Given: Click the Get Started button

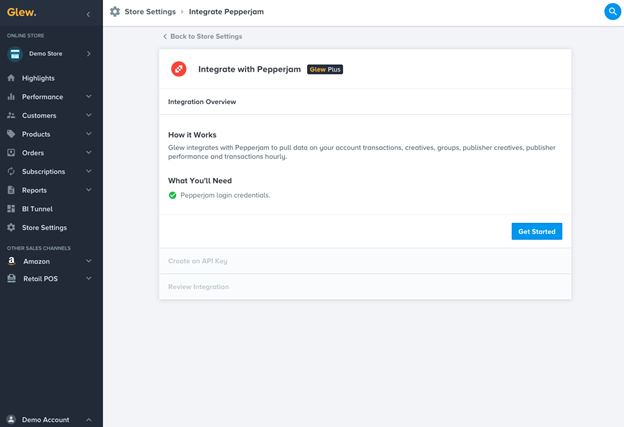Looking at the screenshot, I should (x=536, y=232).
